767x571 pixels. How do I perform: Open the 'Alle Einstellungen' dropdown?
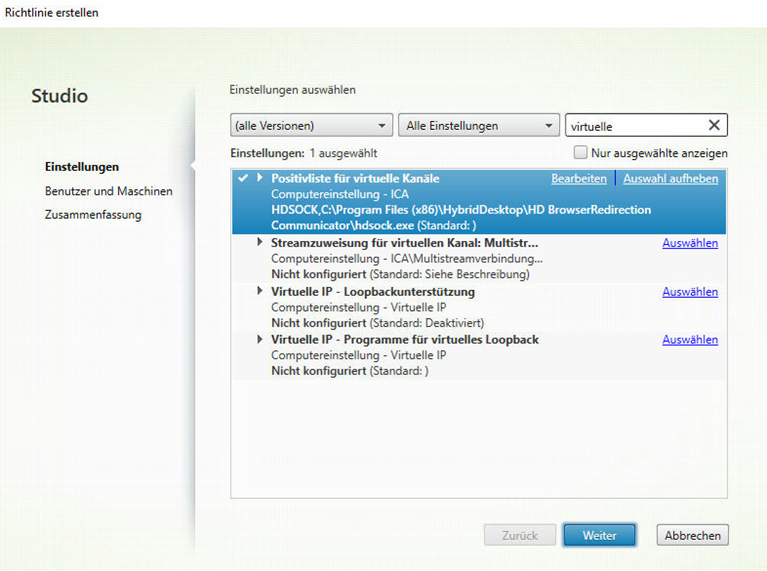(478, 126)
